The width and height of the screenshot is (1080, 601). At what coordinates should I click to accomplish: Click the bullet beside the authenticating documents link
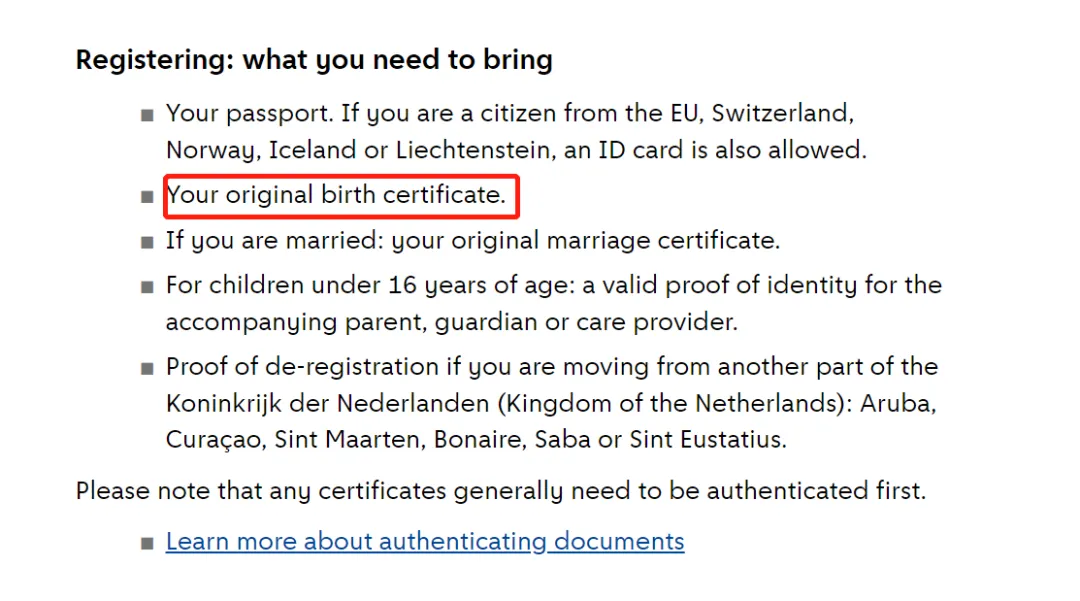(147, 544)
